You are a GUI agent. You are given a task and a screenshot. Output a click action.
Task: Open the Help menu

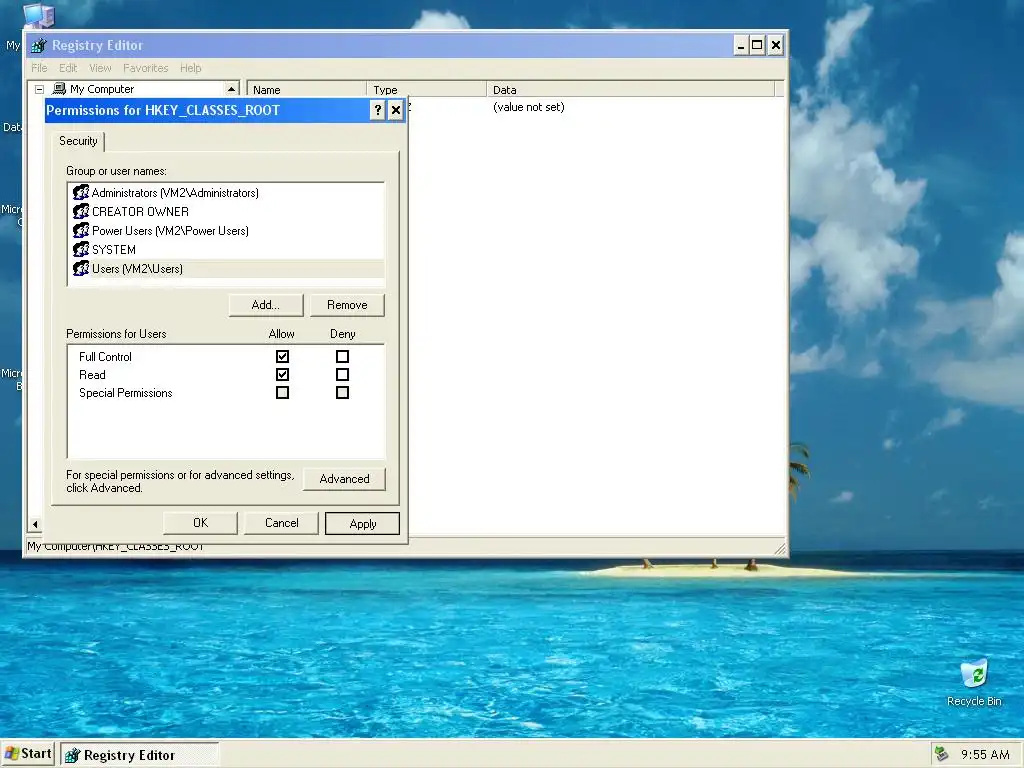tap(191, 68)
